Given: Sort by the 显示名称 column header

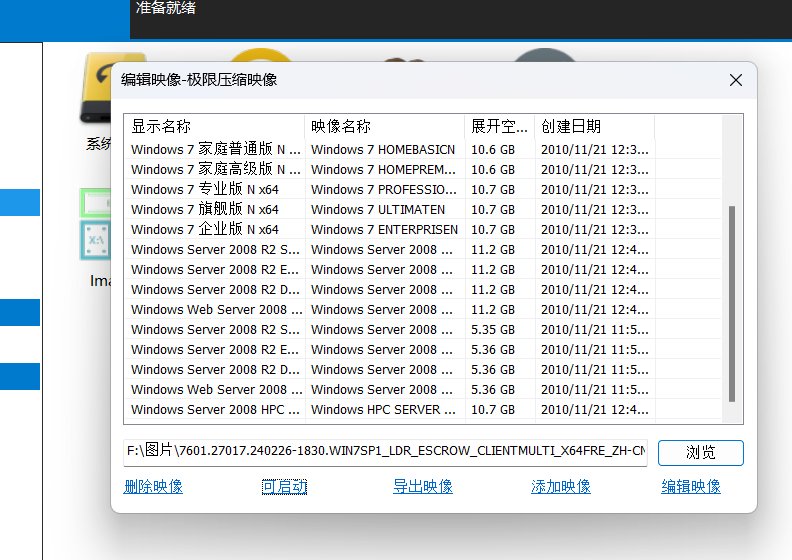Looking at the screenshot, I should [x=215, y=127].
